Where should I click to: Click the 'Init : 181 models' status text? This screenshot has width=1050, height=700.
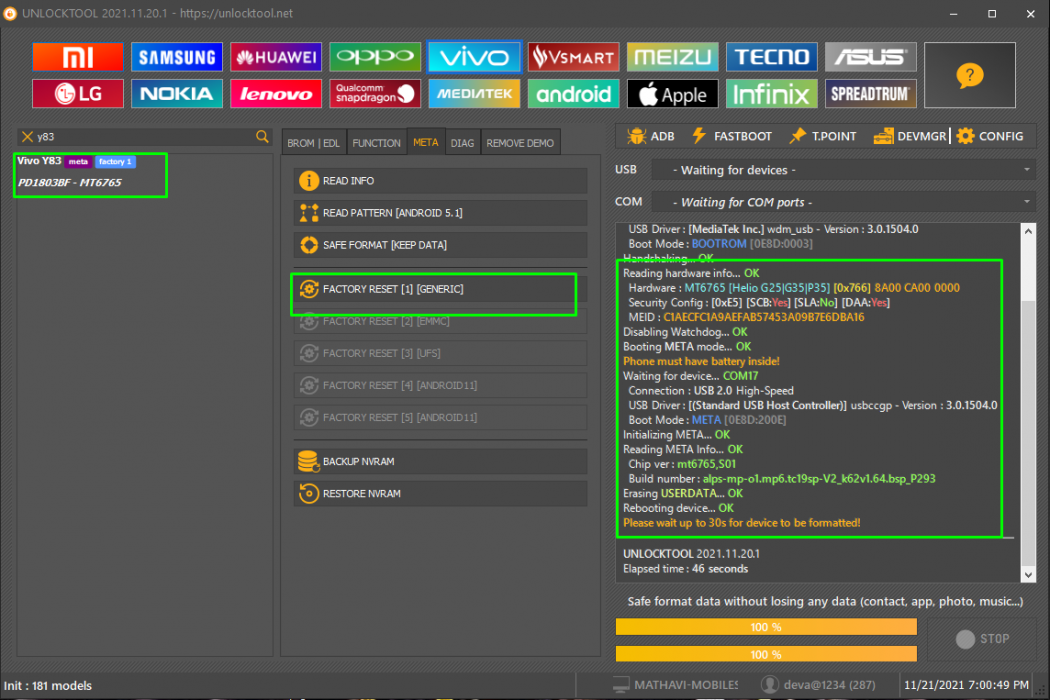click(x=48, y=685)
